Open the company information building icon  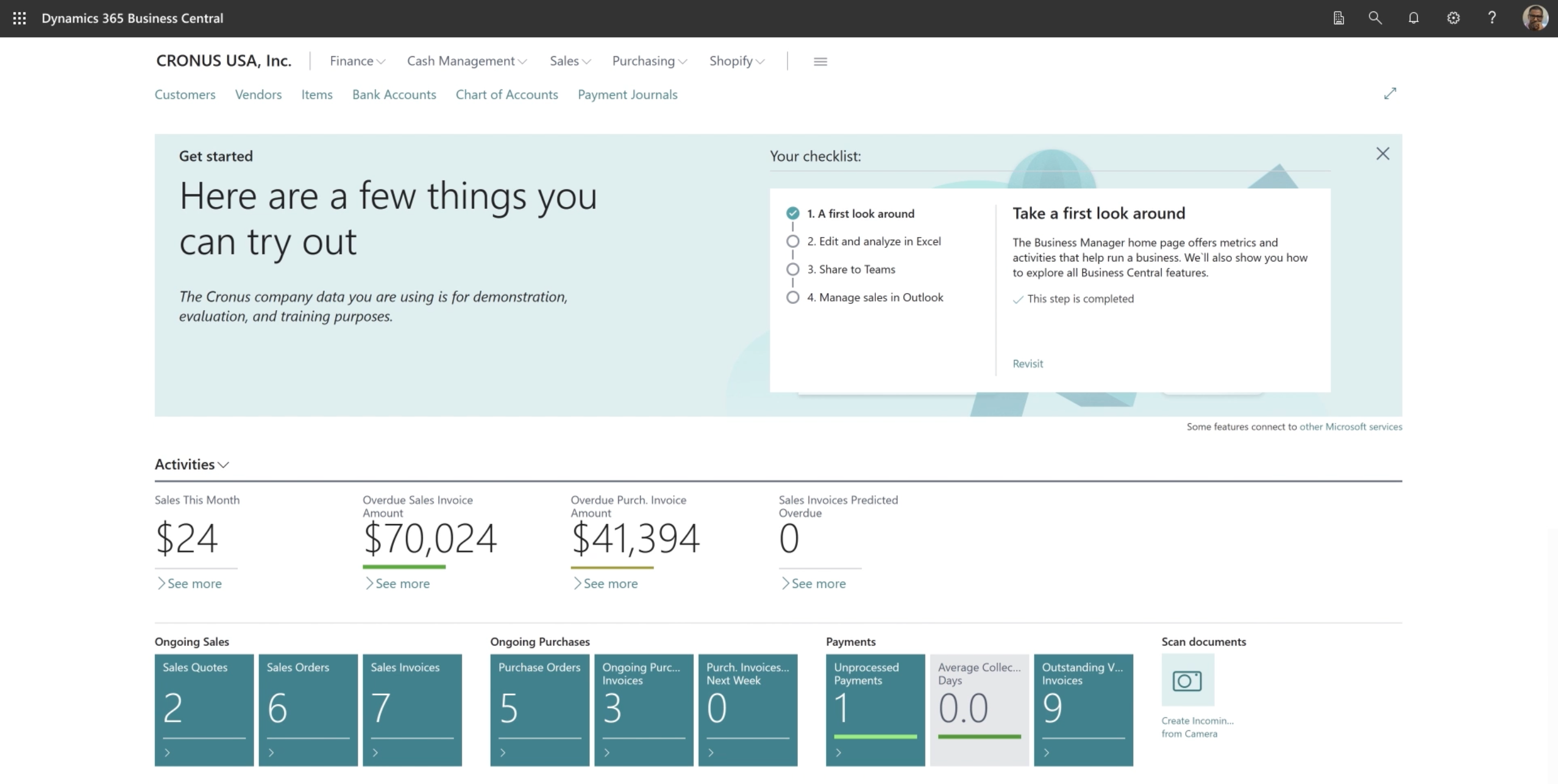(x=1339, y=18)
